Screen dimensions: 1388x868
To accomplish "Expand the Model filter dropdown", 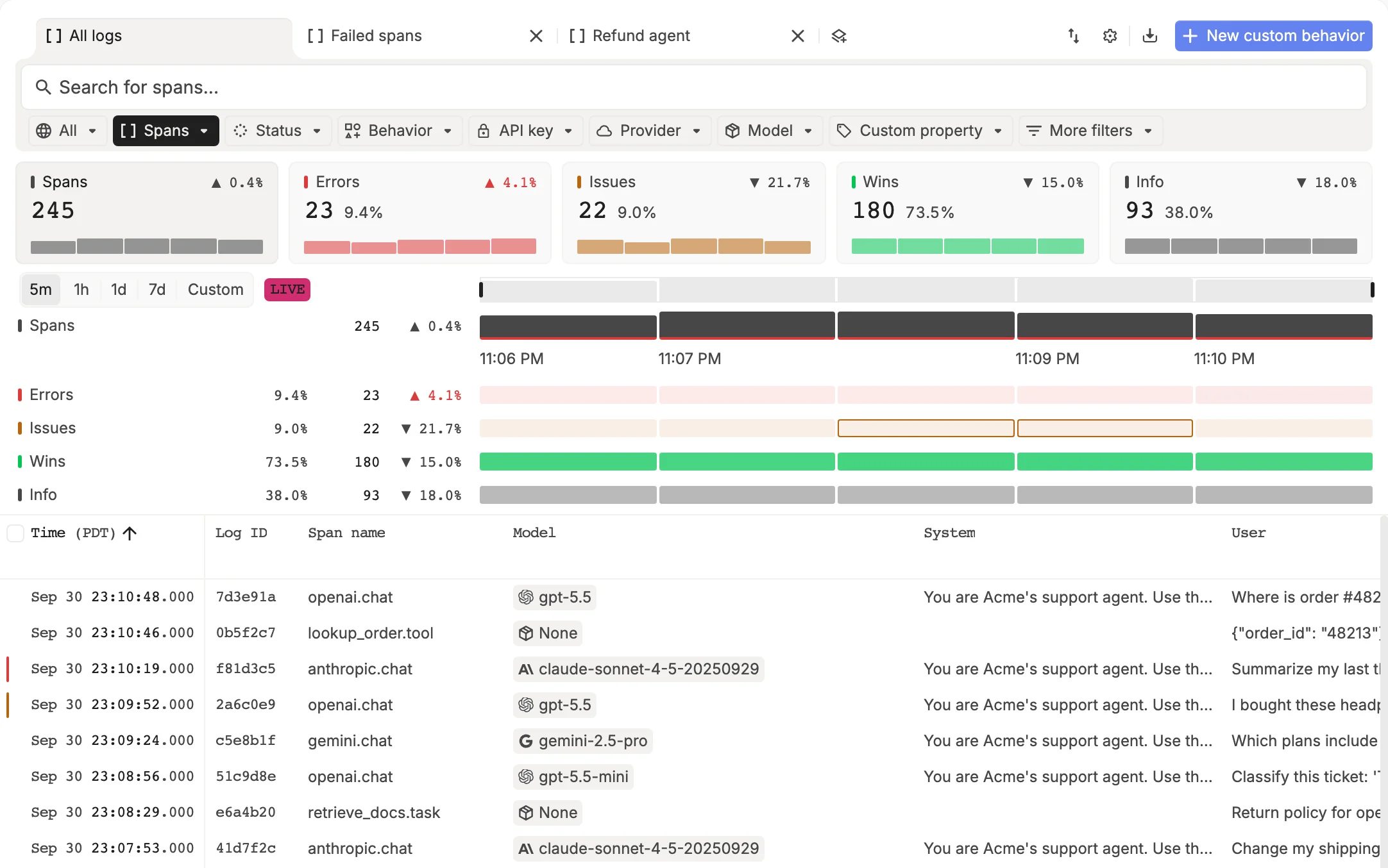I will pos(770,130).
